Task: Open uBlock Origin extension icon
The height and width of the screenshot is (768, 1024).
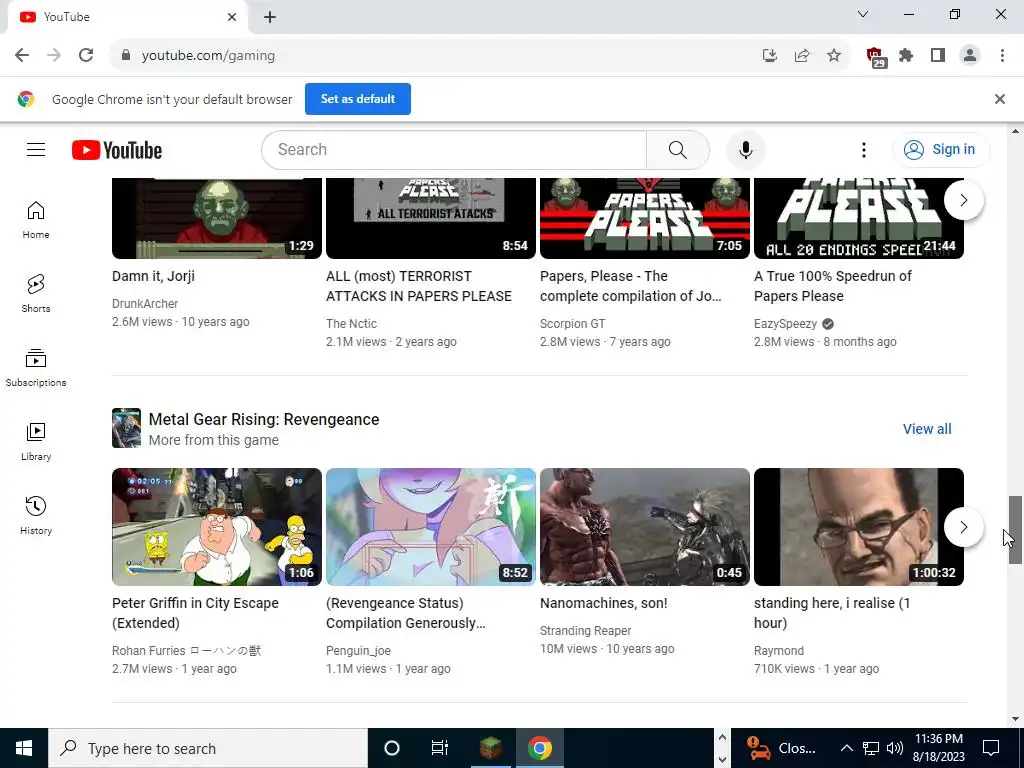Action: (x=875, y=57)
